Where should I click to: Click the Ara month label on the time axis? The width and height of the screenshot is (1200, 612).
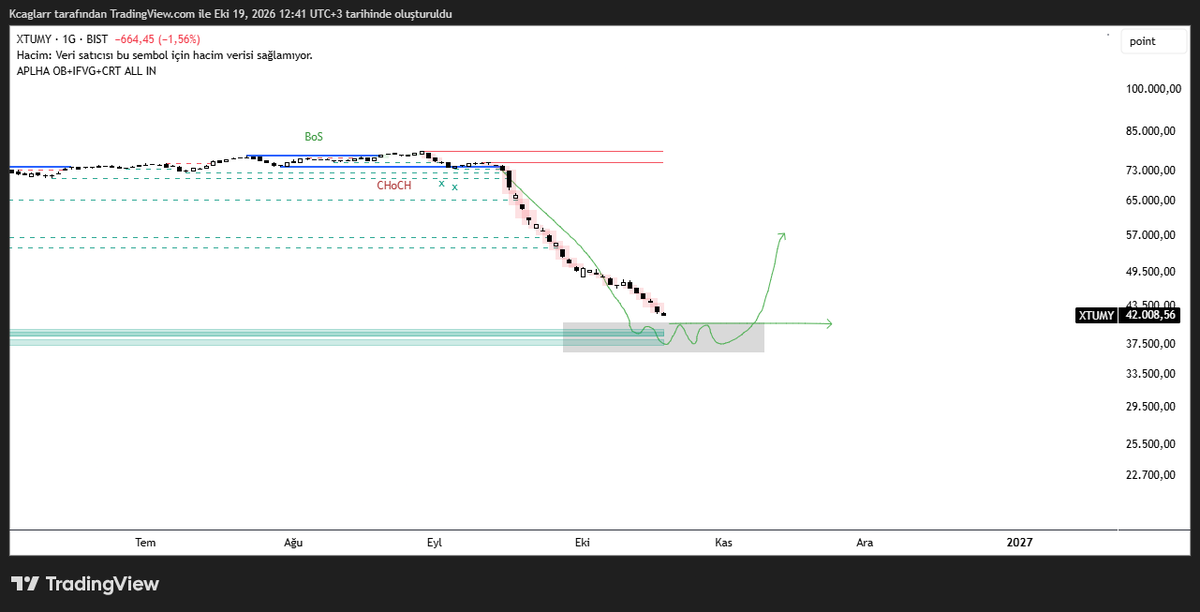(864, 542)
